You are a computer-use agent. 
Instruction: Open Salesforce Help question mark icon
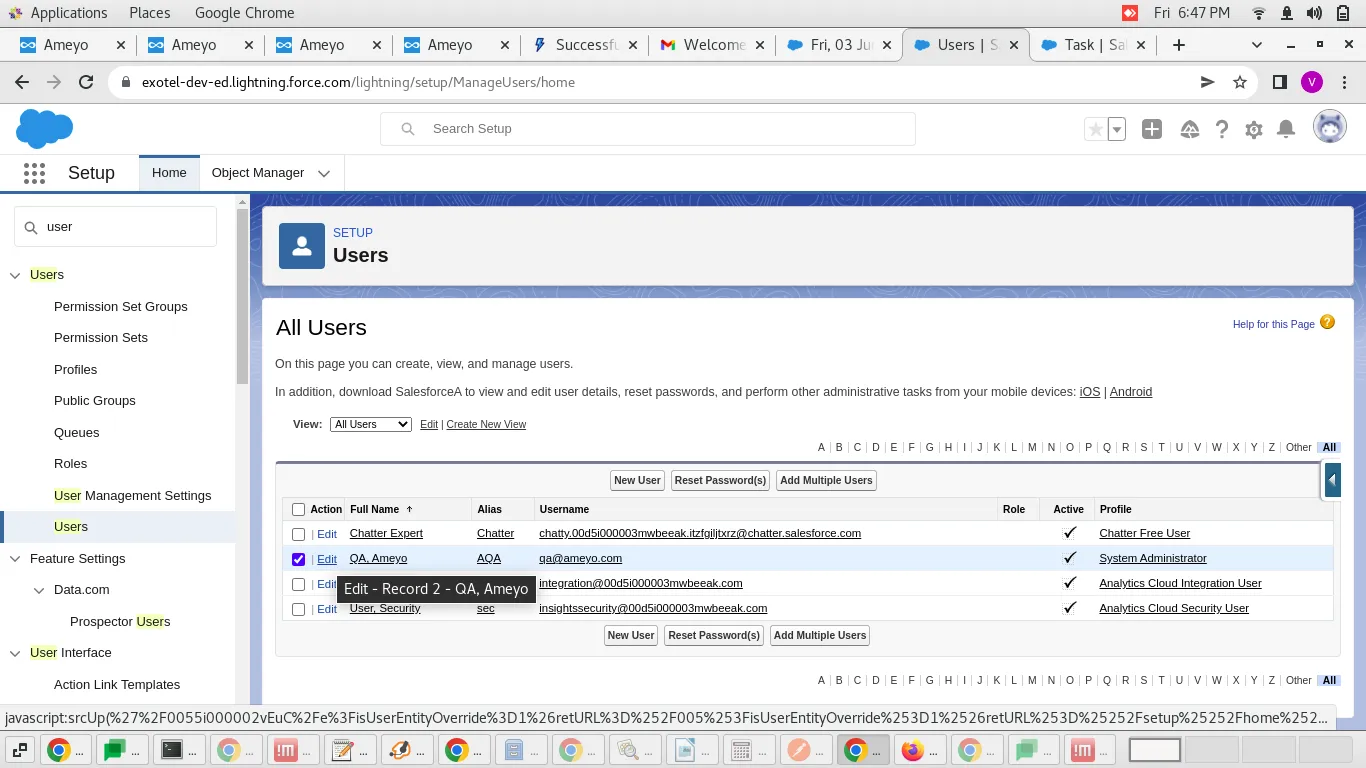1222,129
